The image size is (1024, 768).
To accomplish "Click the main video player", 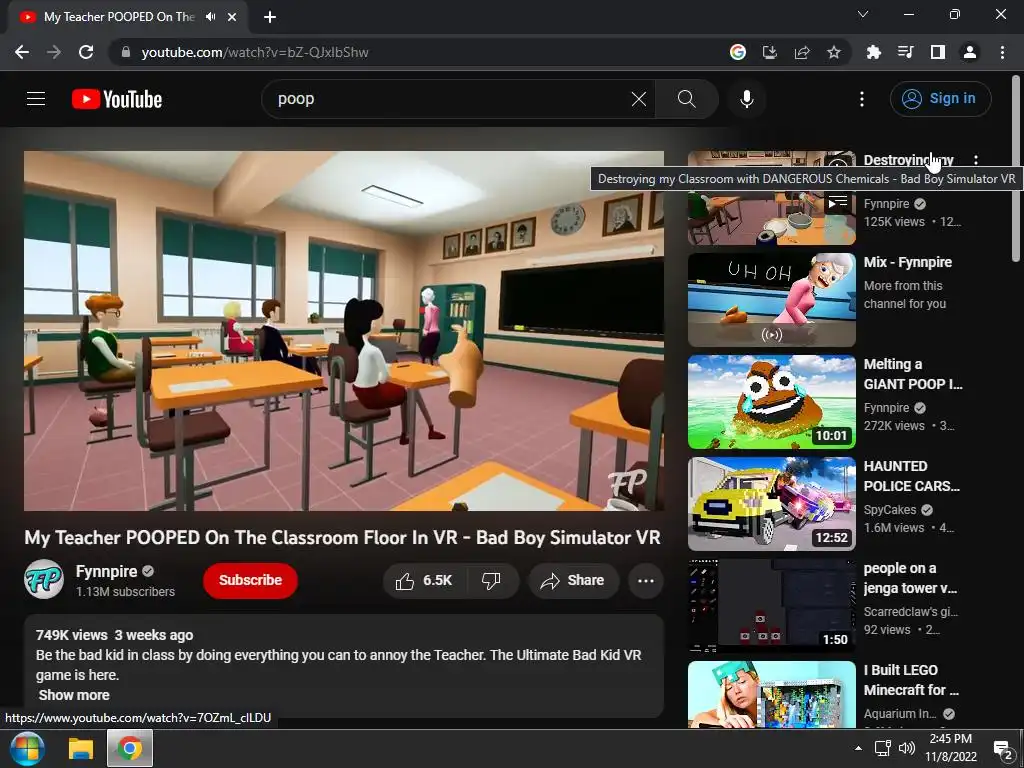I will (x=344, y=330).
